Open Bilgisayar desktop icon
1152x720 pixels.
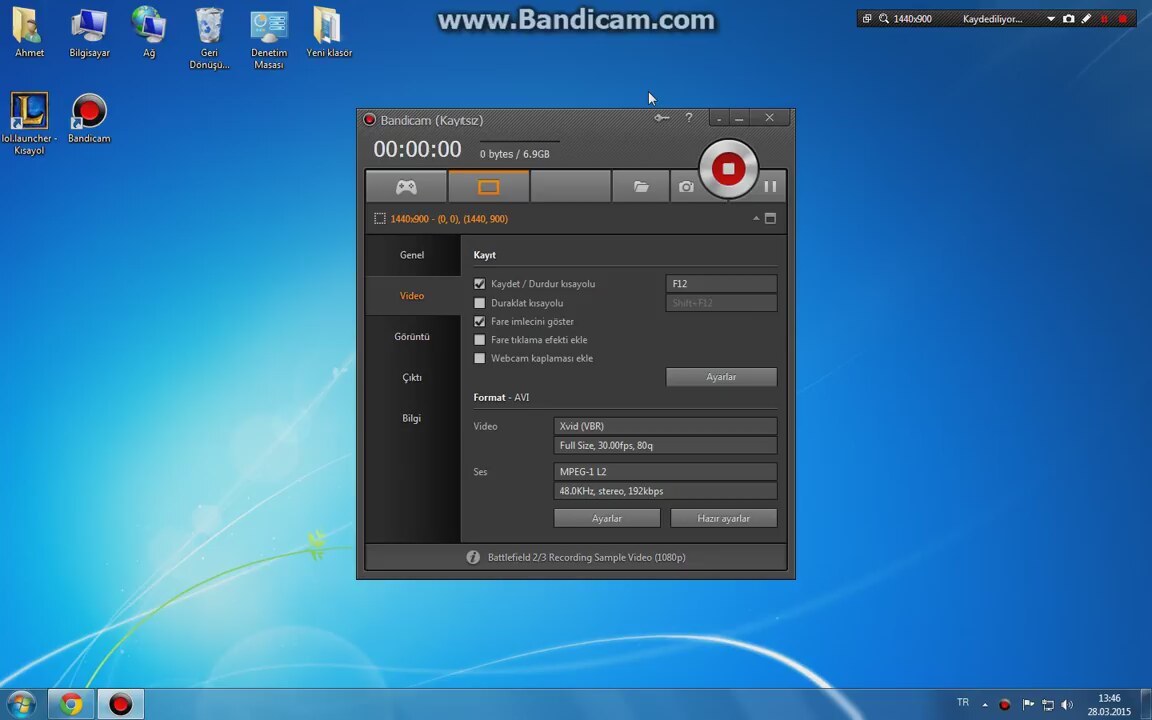click(x=90, y=33)
